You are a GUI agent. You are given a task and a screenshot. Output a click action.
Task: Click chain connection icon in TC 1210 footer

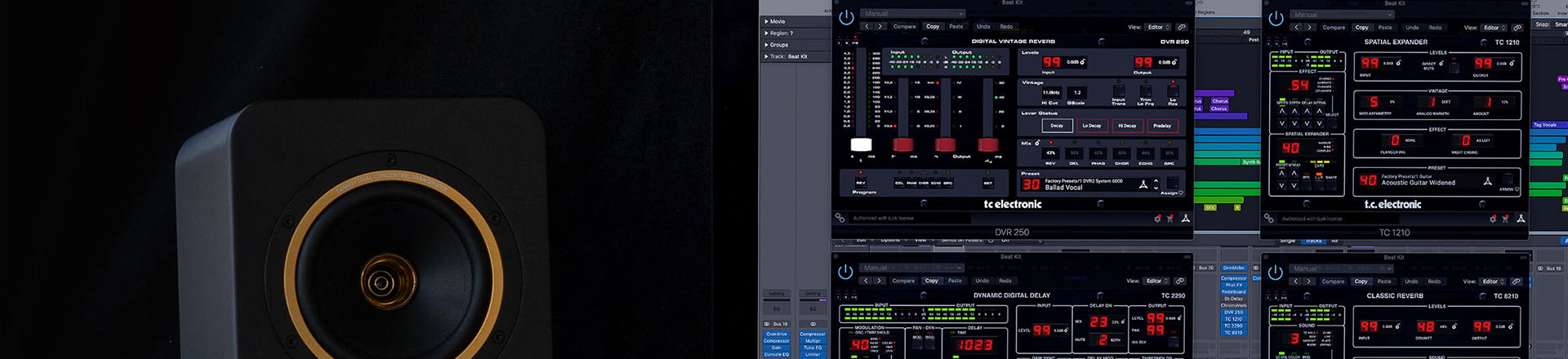(x=1269, y=218)
